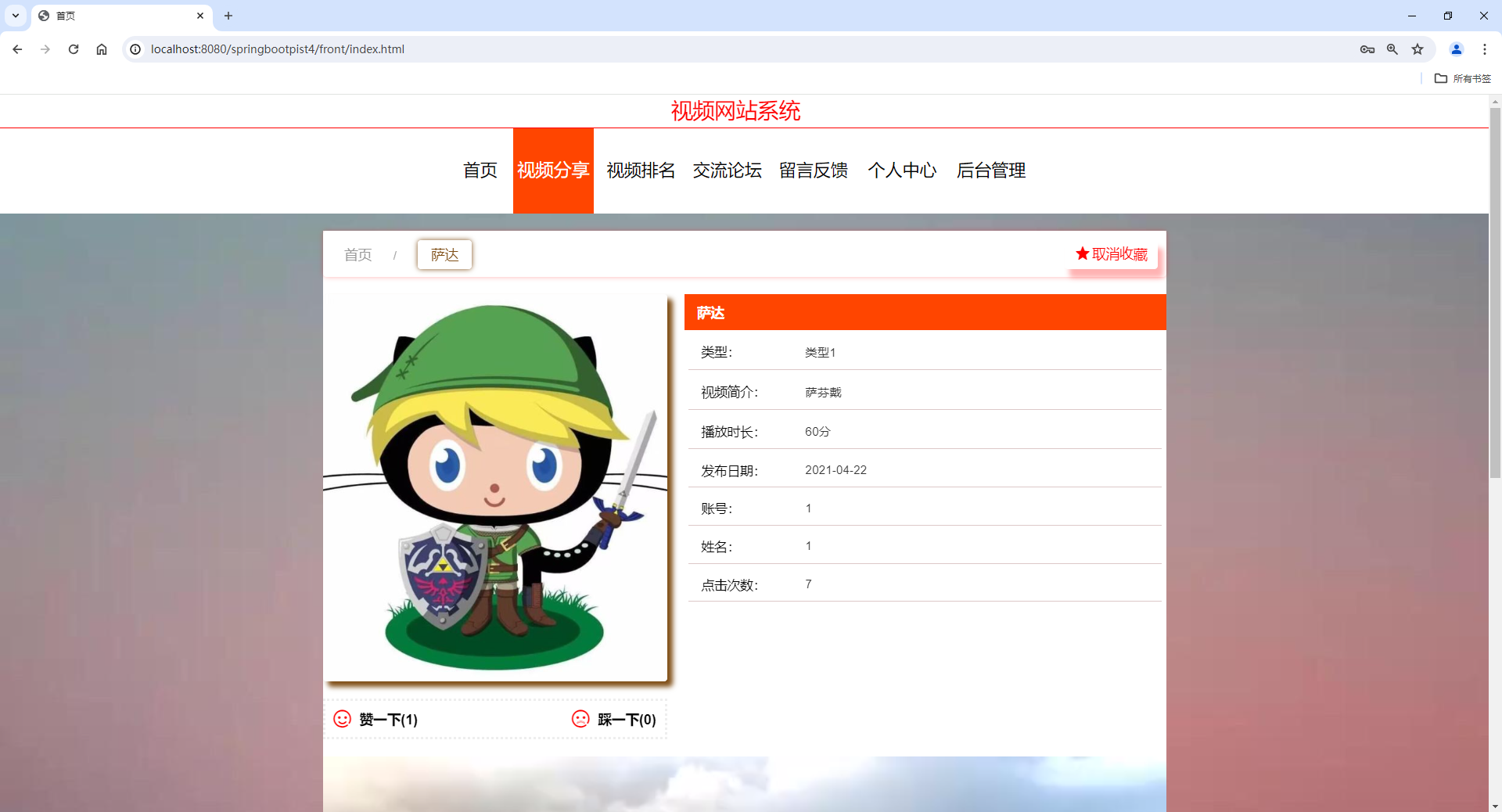This screenshot has height=812, width=1502.
Task: Click the 发布日期 label
Action: click(729, 471)
